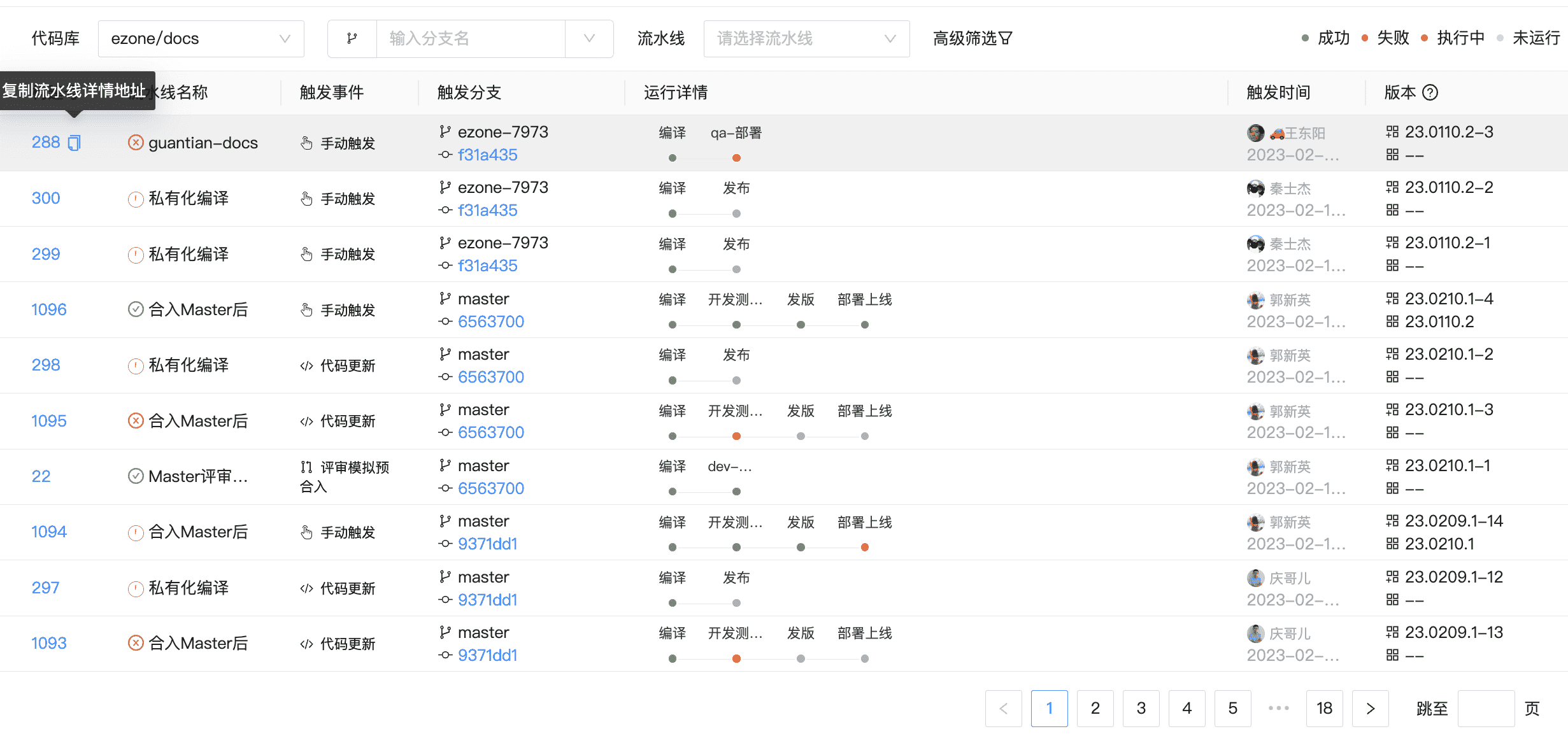Expand the branch name dropdown arrow
Image resolution: width=1568 pixels, height=736 pixels.
(589, 39)
